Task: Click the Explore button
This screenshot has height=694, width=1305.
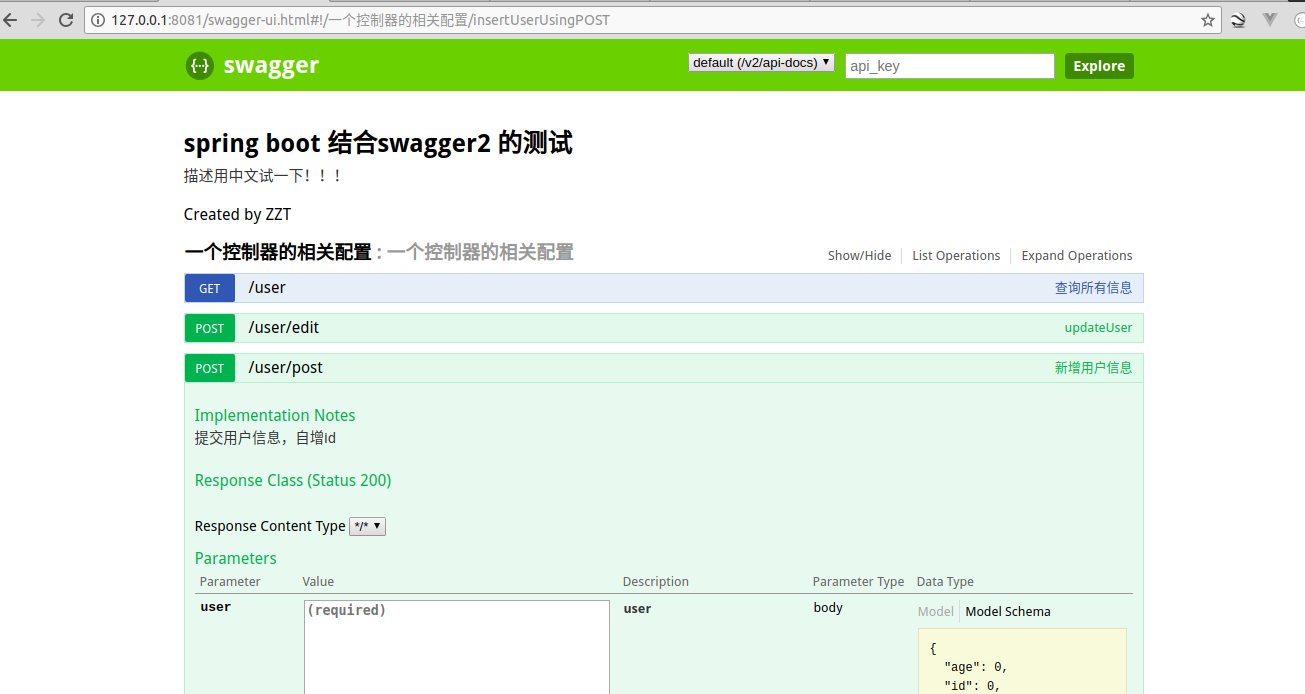Action: point(1099,66)
